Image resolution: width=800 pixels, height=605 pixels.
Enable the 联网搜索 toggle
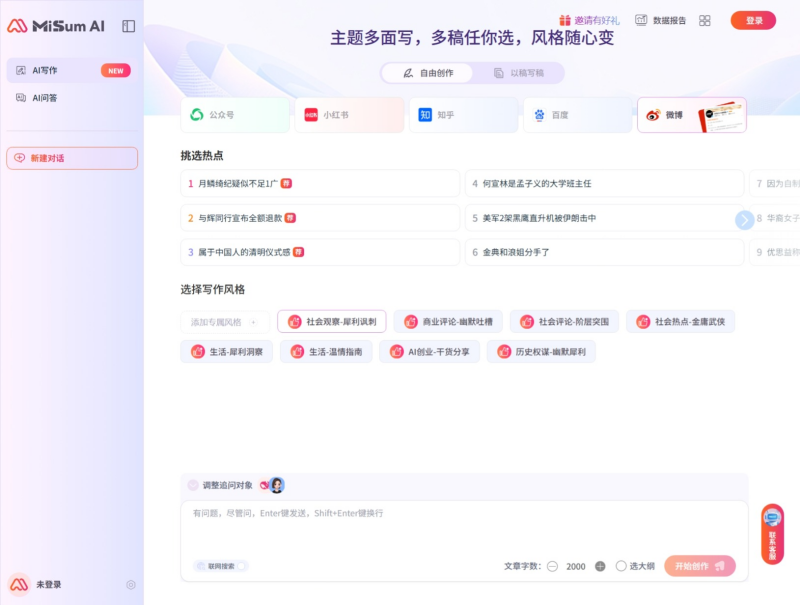pyautogui.click(x=240, y=565)
